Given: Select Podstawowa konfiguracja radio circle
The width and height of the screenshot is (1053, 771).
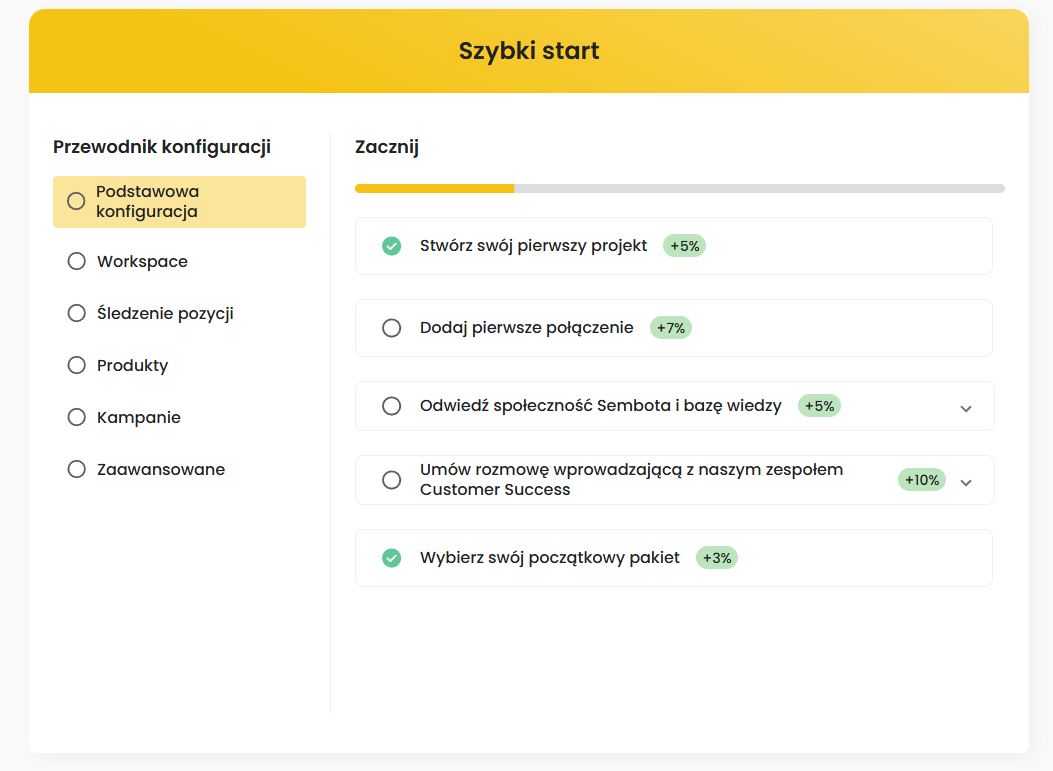Looking at the screenshot, I should (76, 201).
